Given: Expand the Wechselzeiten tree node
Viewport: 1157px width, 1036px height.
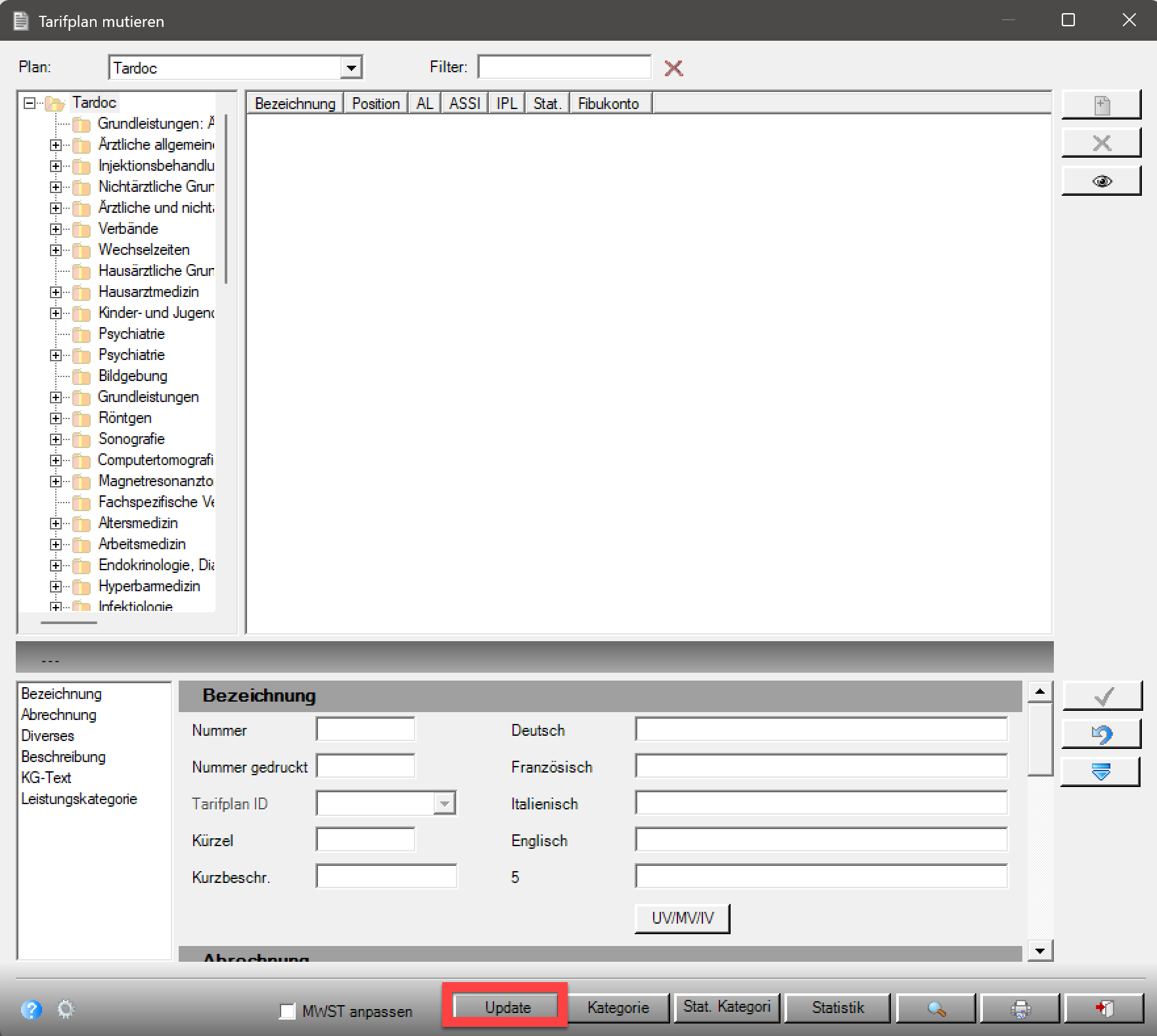Looking at the screenshot, I should click(x=56, y=250).
